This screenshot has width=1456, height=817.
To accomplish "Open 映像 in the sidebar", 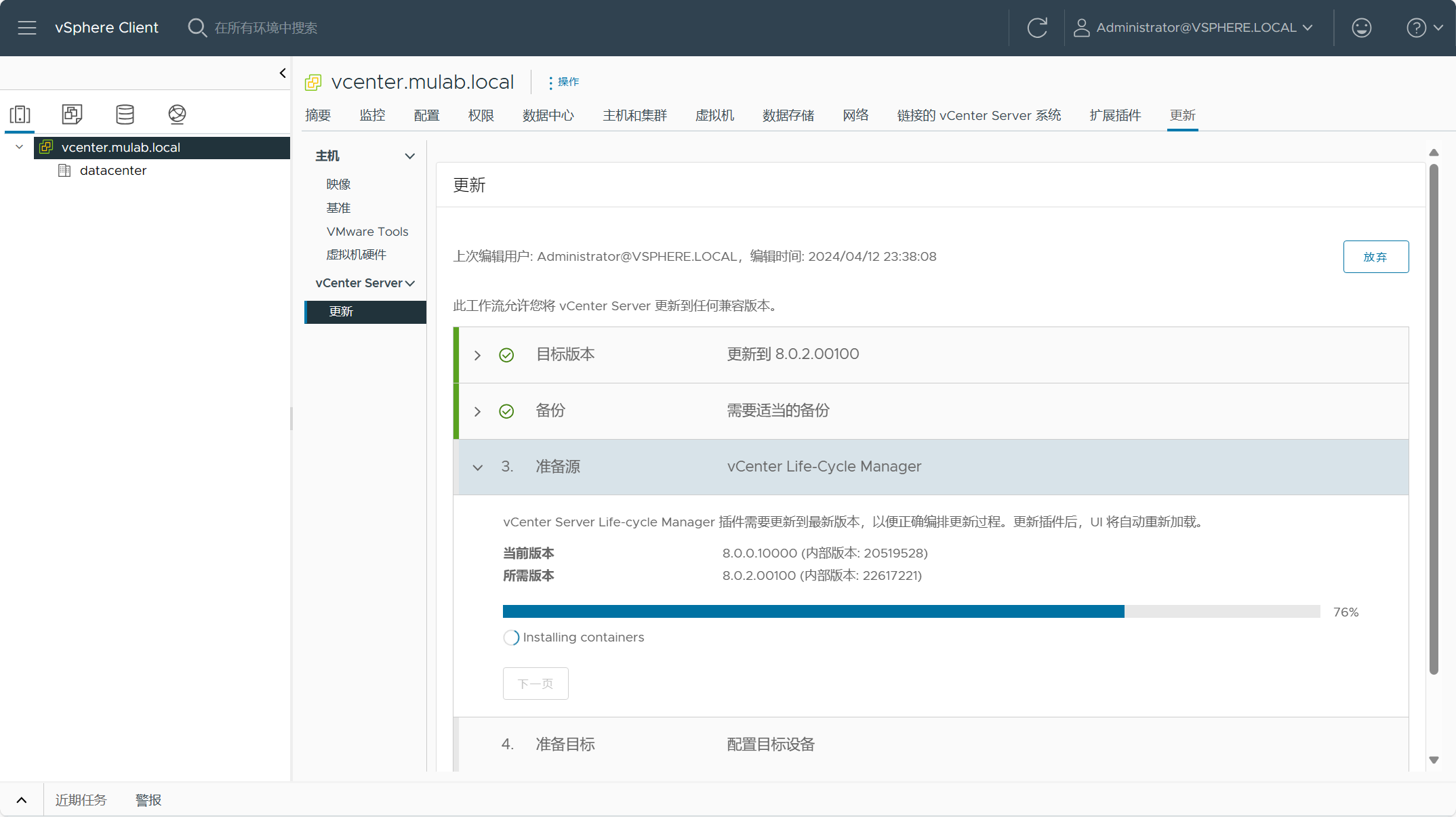I will click(x=338, y=184).
